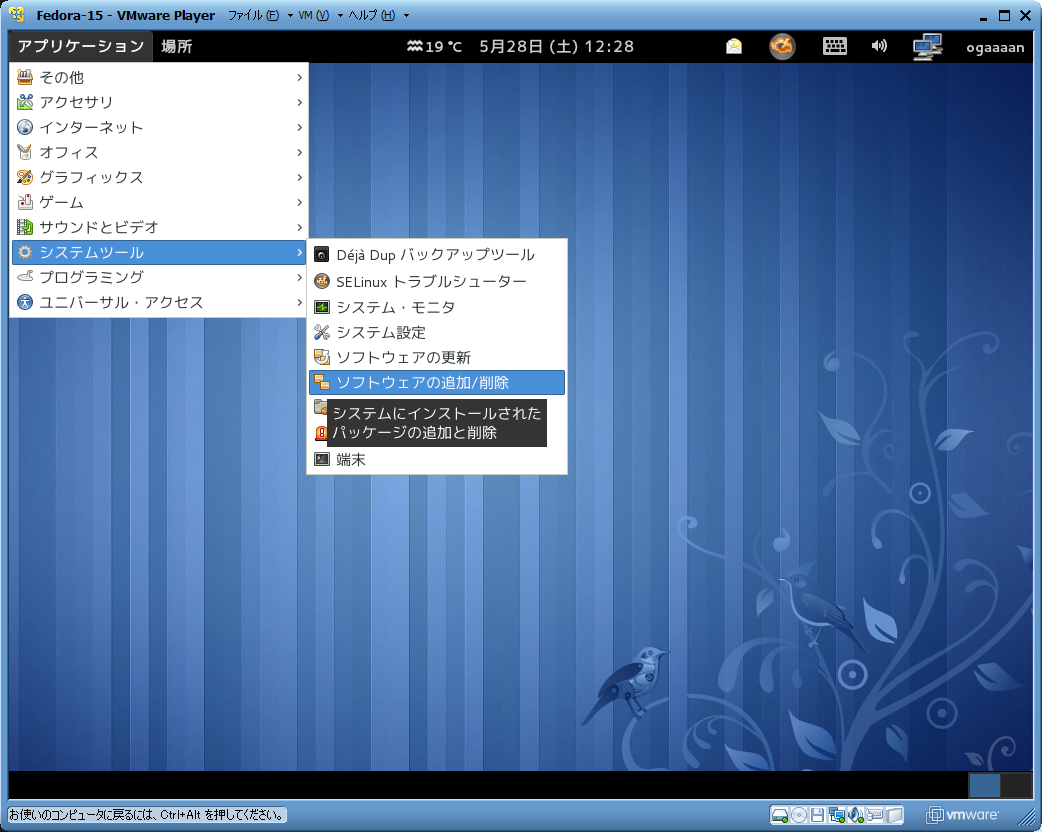The height and width of the screenshot is (832, 1042).
Task: Open システム・モニタ from the submenu
Action: click(437, 307)
